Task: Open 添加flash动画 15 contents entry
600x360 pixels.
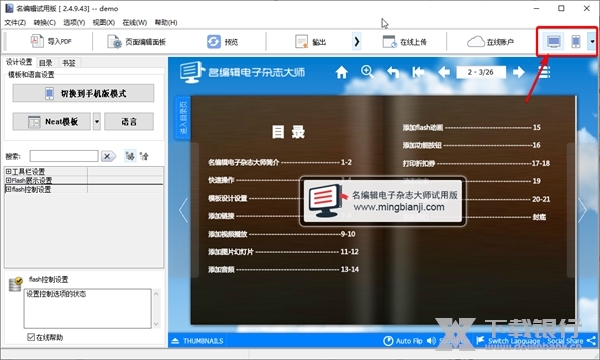Action: pyautogui.click(x=471, y=127)
